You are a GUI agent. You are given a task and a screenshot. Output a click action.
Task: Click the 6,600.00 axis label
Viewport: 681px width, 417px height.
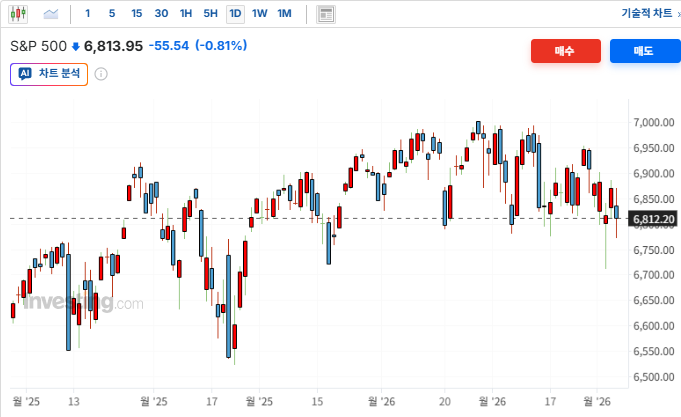tap(654, 326)
